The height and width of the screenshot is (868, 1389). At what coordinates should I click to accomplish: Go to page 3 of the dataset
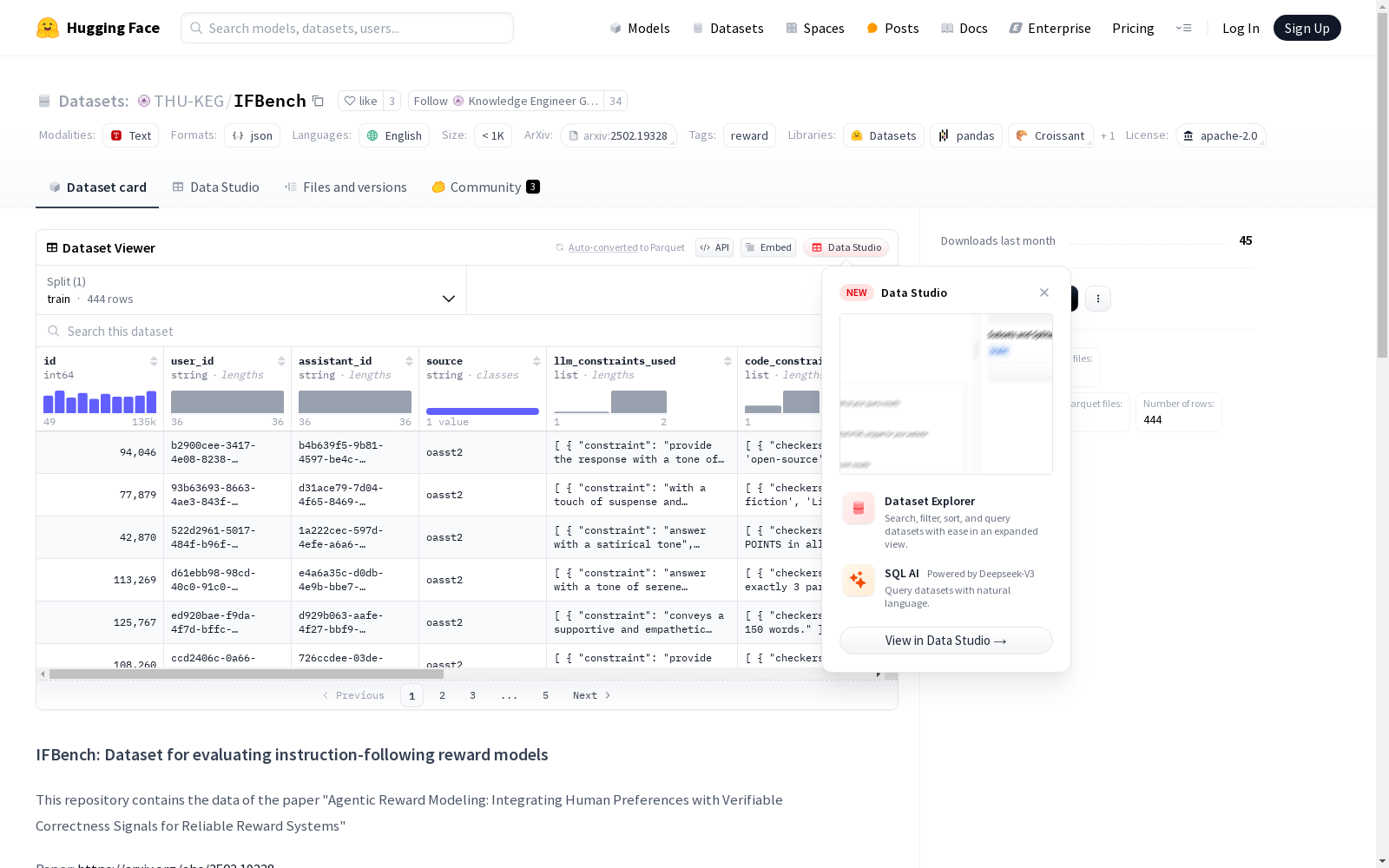point(472,695)
